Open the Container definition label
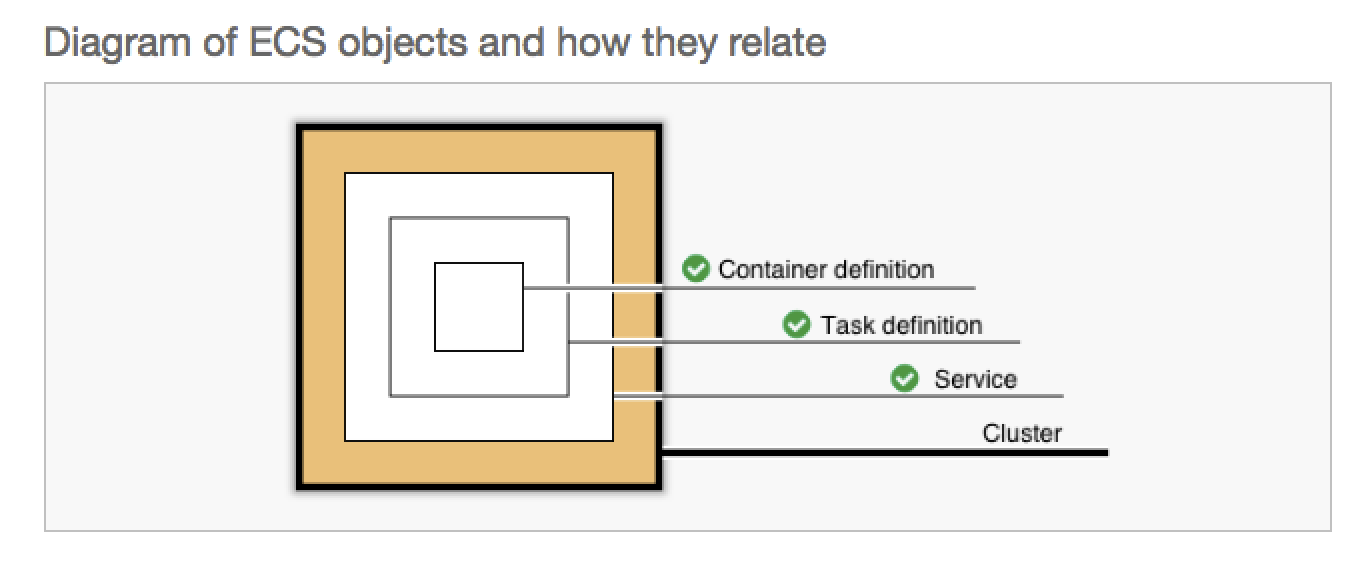Screen dimensions: 1360x576 point(826,269)
